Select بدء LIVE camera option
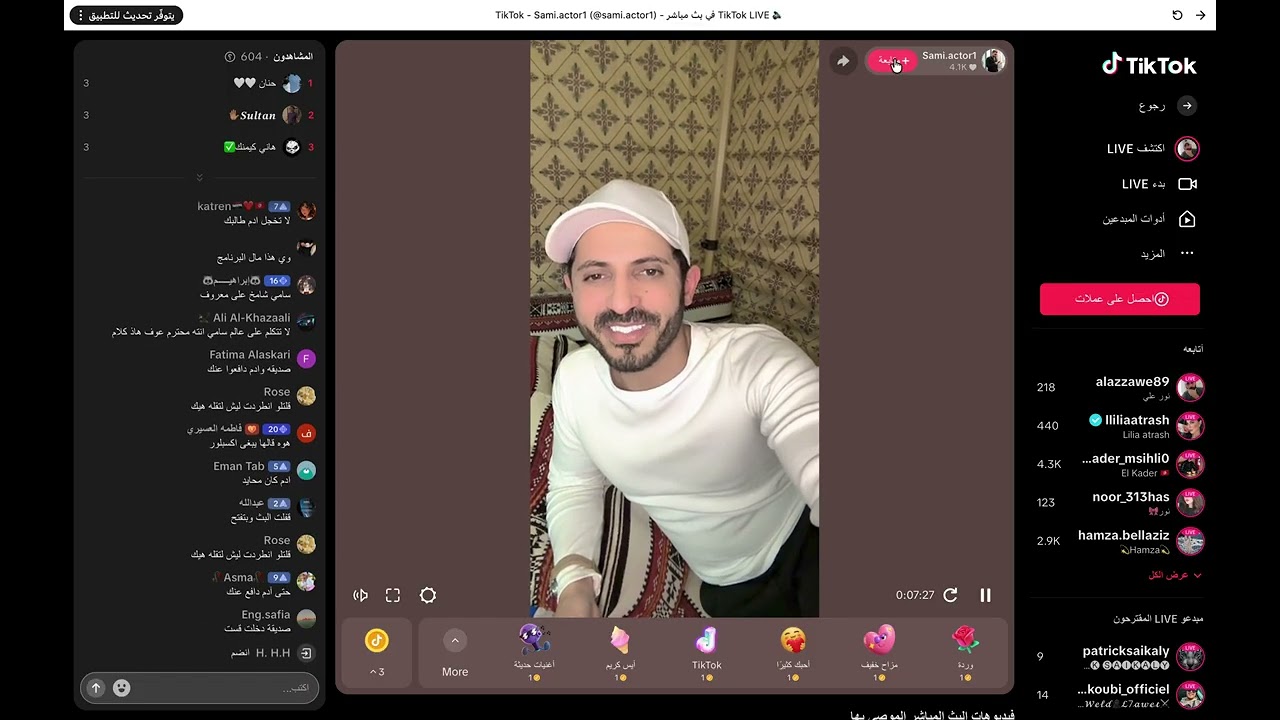This screenshot has height=720, width=1280. click(x=1158, y=184)
